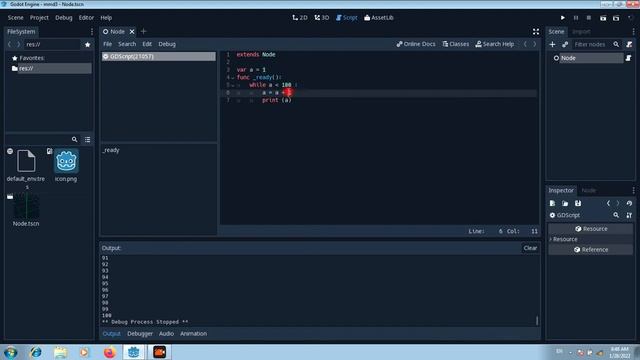The height and width of the screenshot is (360, 640).
Task: Pause the running scene
Action: coord(576,18)
